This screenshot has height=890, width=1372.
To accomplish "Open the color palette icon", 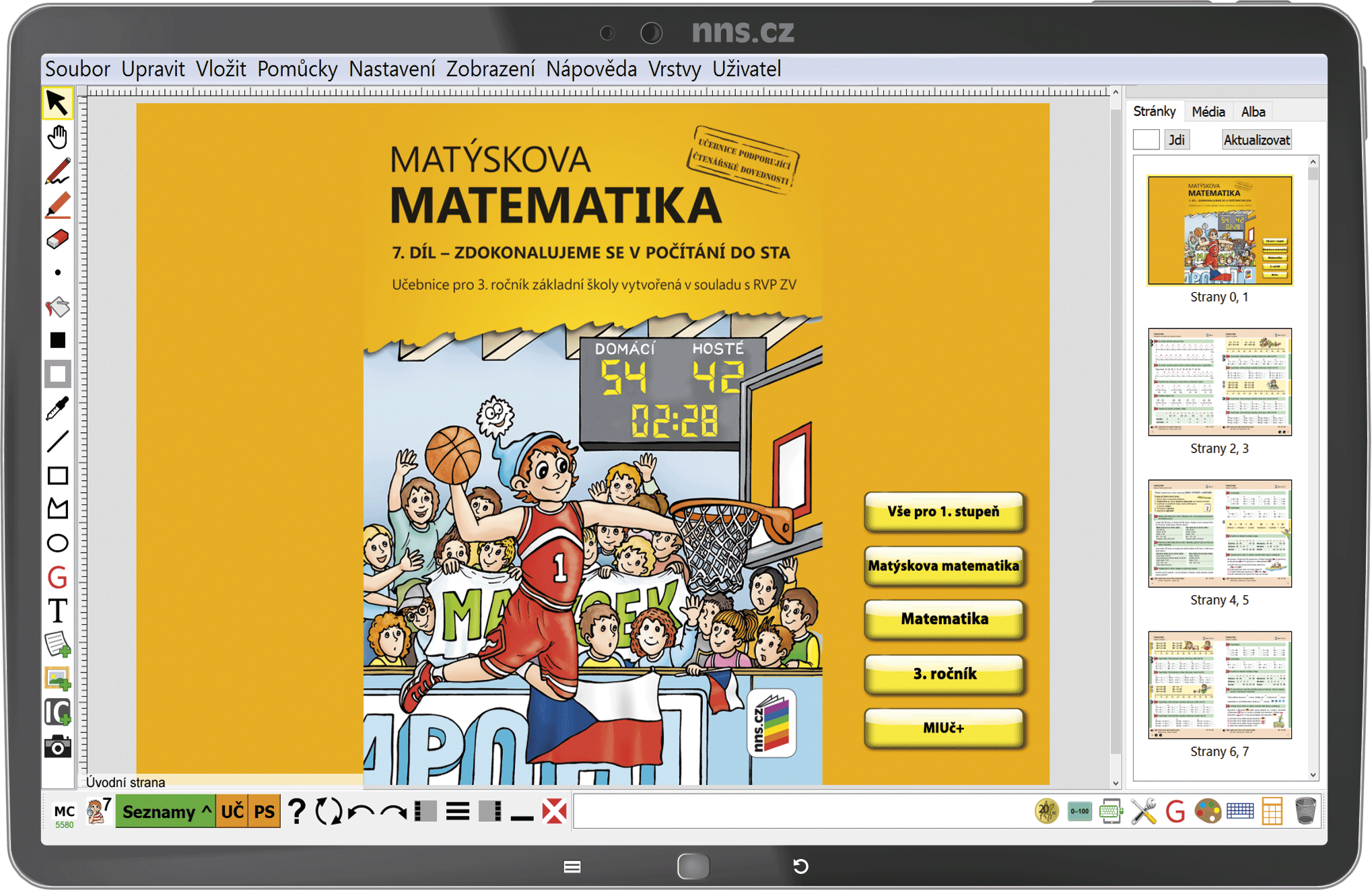I will click(x=1207, y=811).
